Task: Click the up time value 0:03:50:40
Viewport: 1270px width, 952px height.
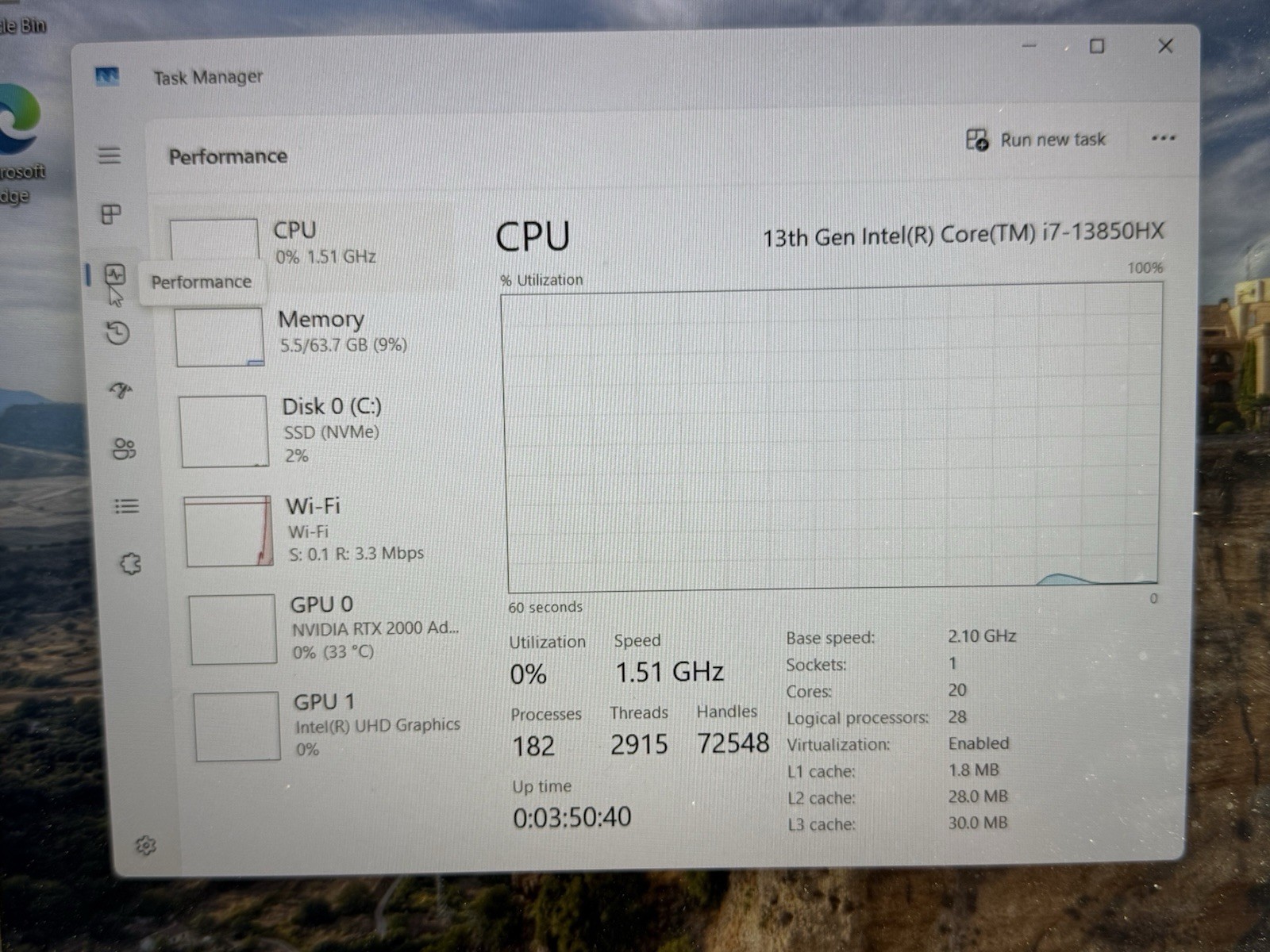Action: click(x=572, y=817)
